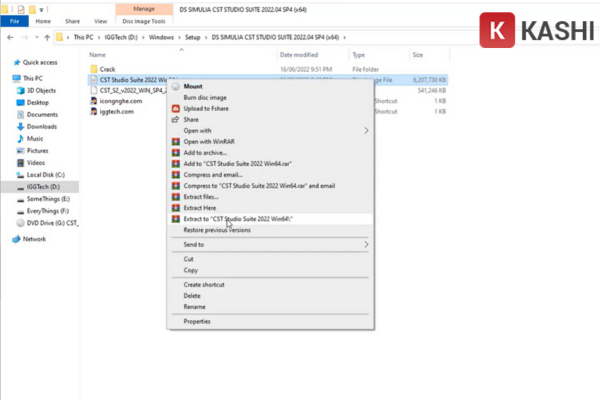Click the Share arrow icon in menu
The image size is (600, 400).
(176, 120)
